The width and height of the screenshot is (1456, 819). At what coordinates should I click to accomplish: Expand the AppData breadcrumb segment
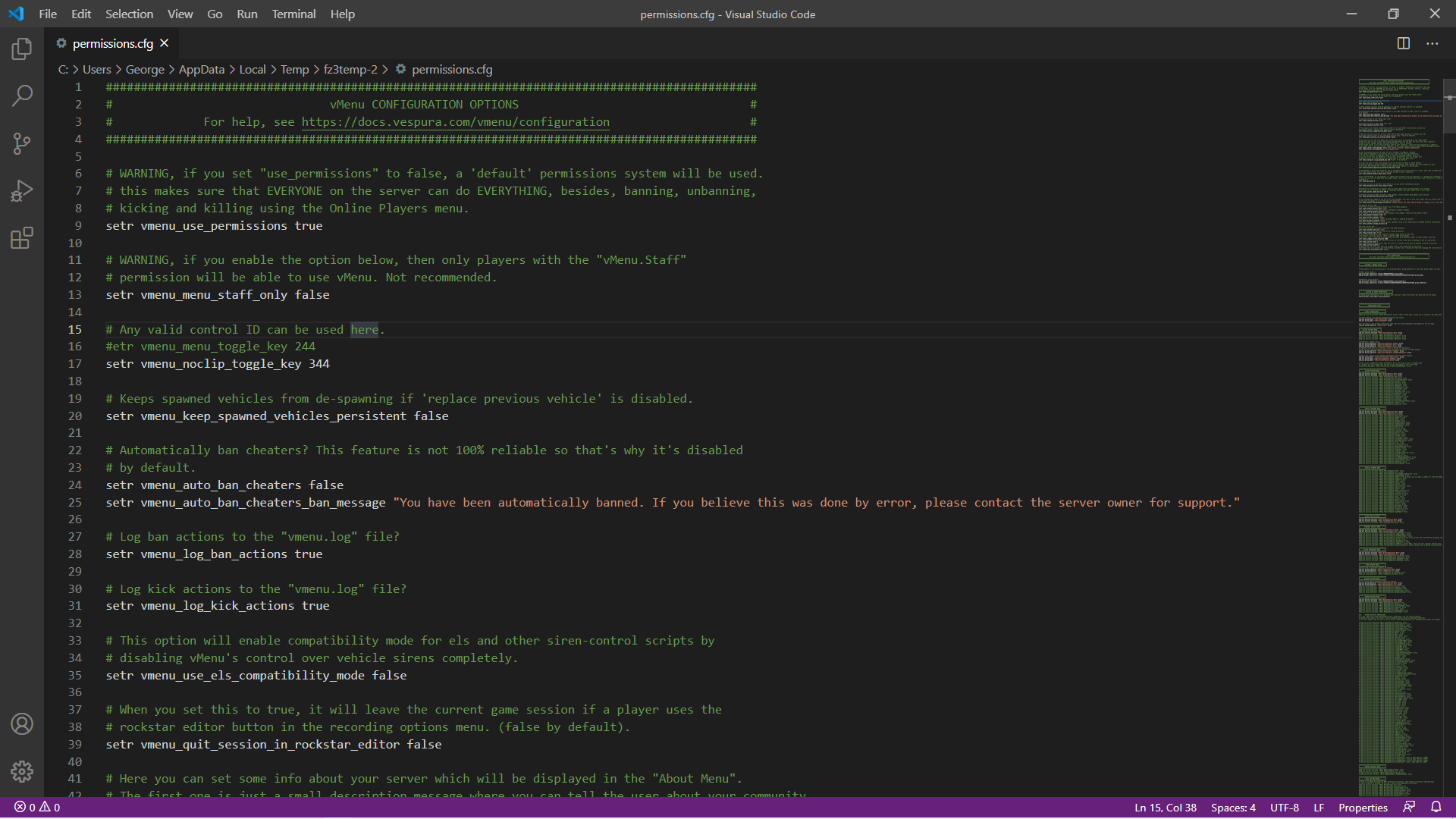pos(201,69)
